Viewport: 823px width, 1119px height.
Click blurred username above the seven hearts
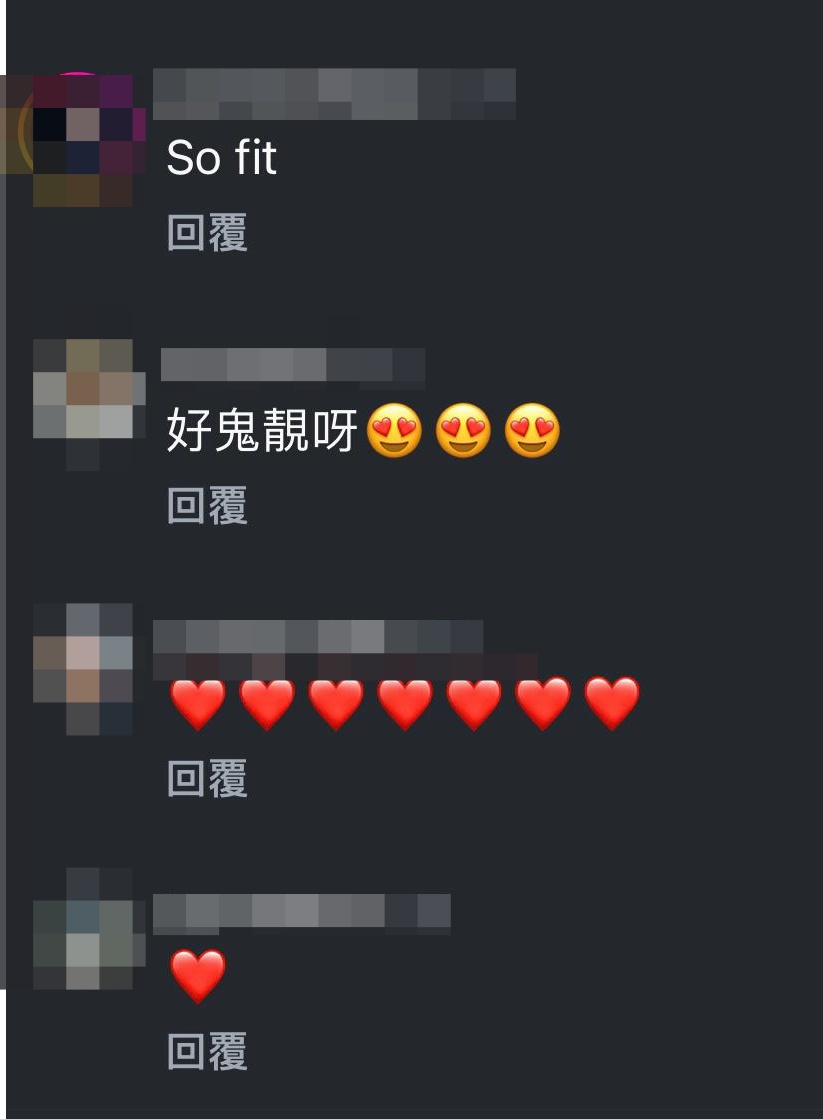[318, 637]
